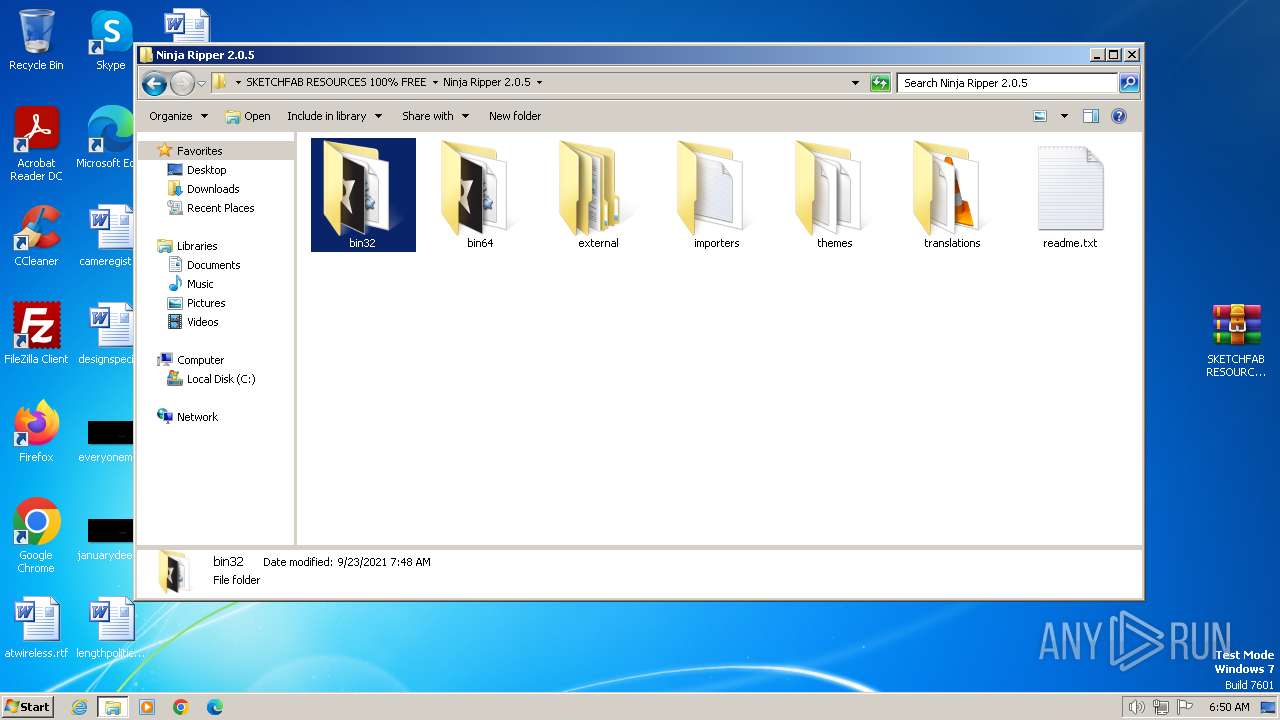The image size is (1280, 720).
Task: Launch FileZilla Client from the desktop
Action: pyautogui.click(x=36, y=334)
